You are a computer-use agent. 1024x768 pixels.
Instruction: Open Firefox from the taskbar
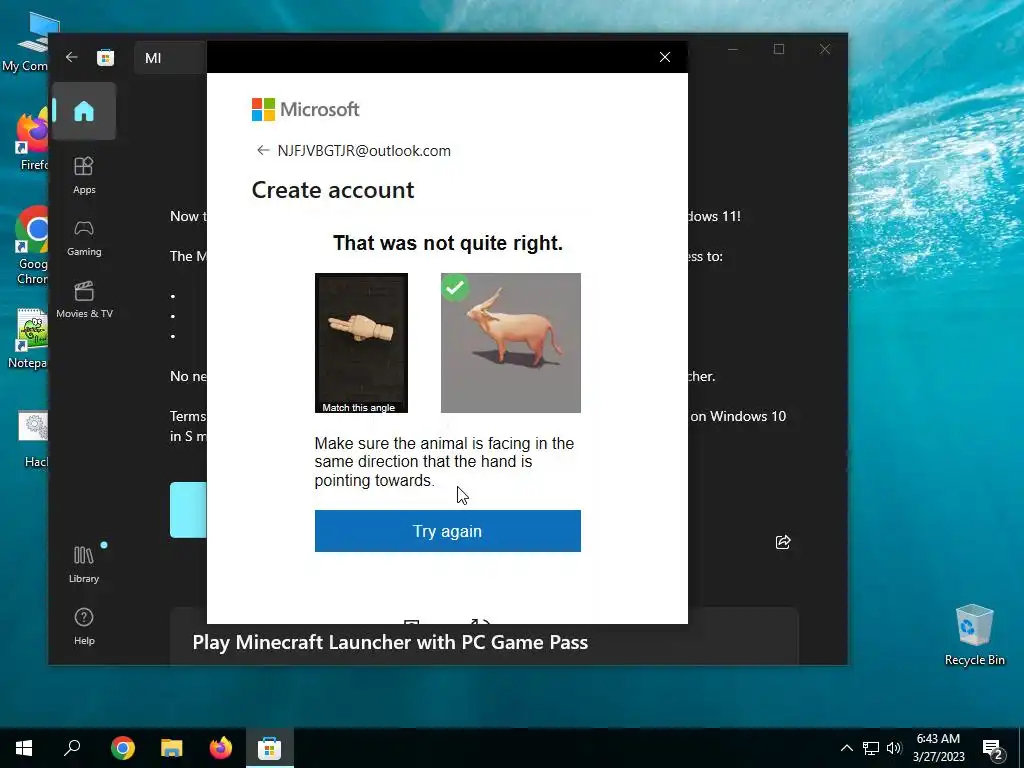pos(221,748)
